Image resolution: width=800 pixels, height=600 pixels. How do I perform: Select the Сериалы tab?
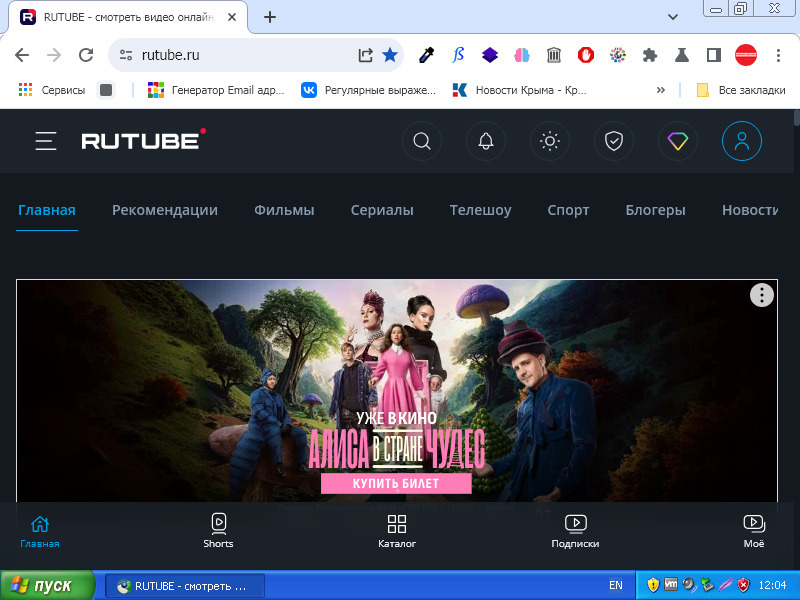[x=382, y=210]
